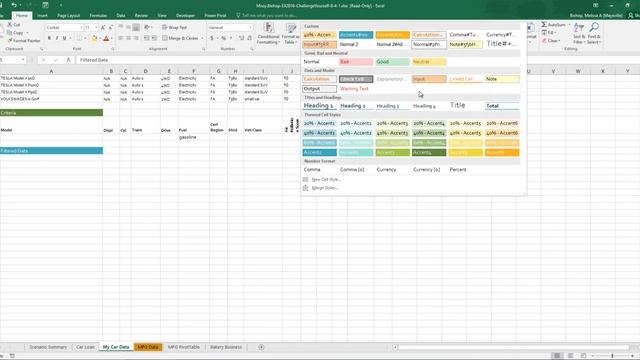Open the Sort & Filter menu
Viewport: 640px width, 360px height.
(x=579, y=33)
